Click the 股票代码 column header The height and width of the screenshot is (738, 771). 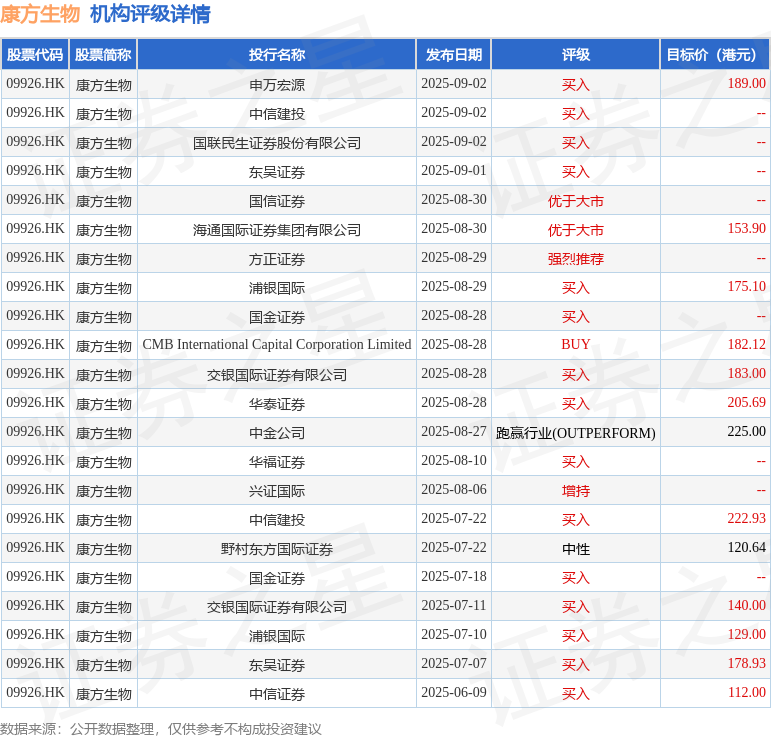click(x=35, y=55)
